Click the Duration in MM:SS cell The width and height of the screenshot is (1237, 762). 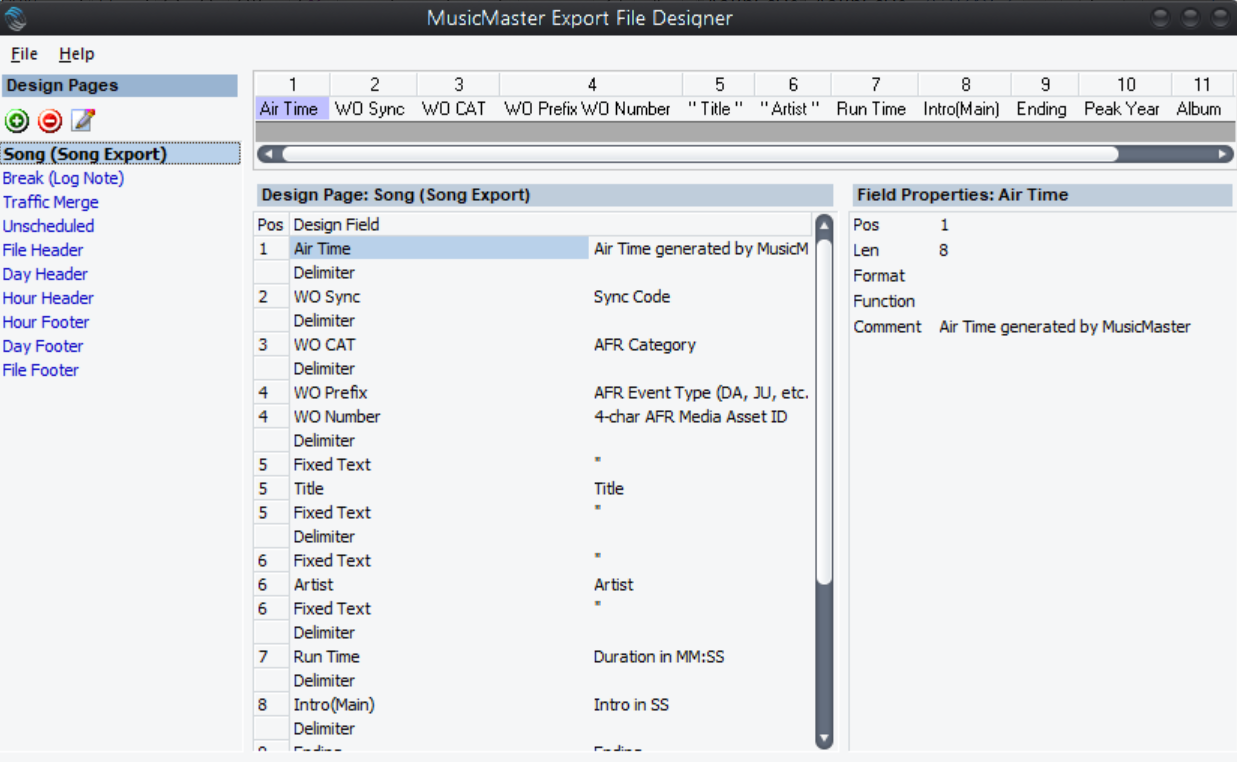click(x=658, y=657)
